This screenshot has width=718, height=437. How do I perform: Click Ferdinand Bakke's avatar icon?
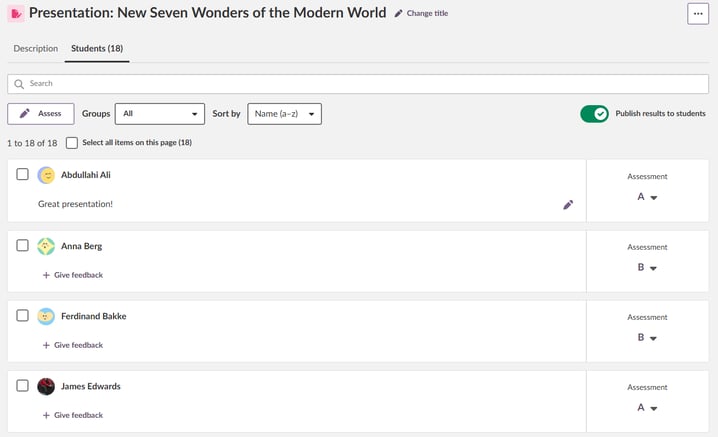coord(46,316)
